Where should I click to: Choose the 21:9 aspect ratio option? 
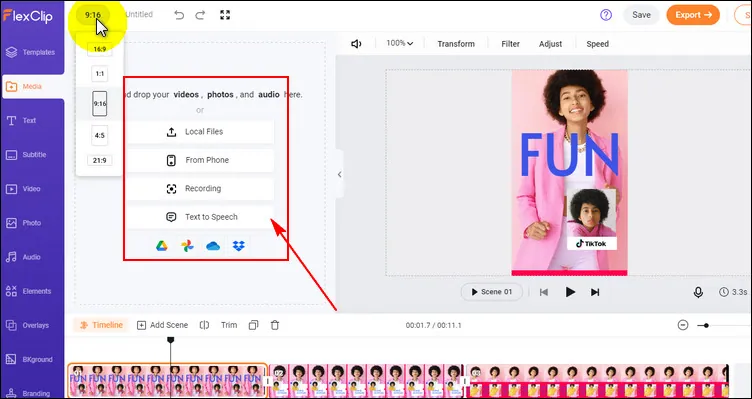(x=100, y=160)
